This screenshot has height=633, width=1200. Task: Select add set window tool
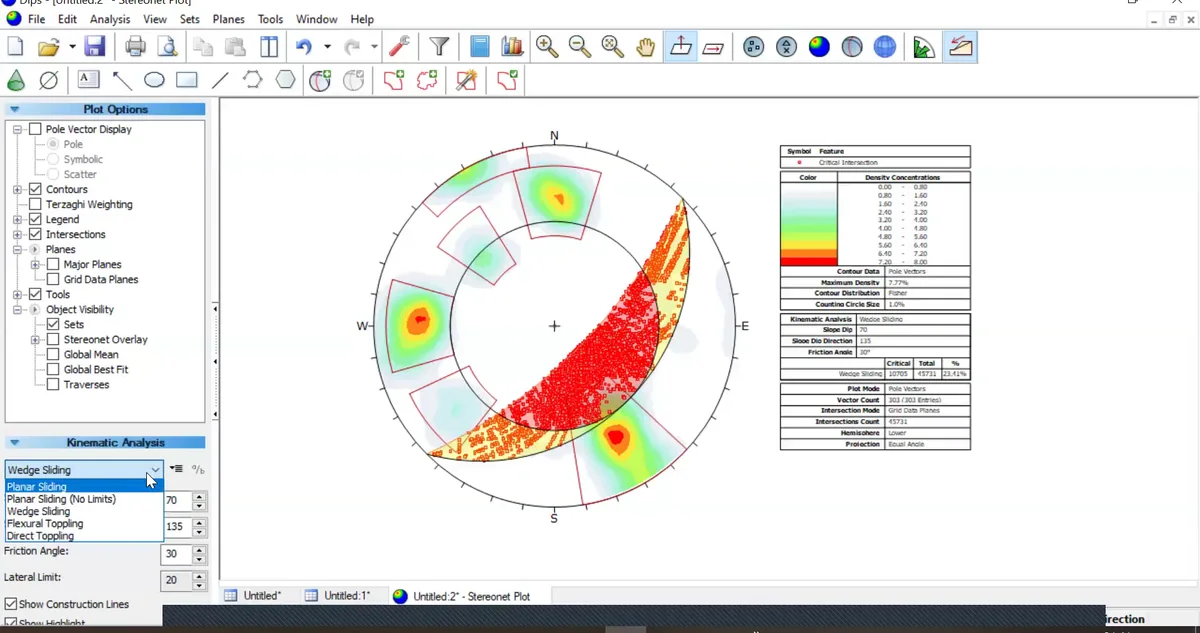coord(394,80)
